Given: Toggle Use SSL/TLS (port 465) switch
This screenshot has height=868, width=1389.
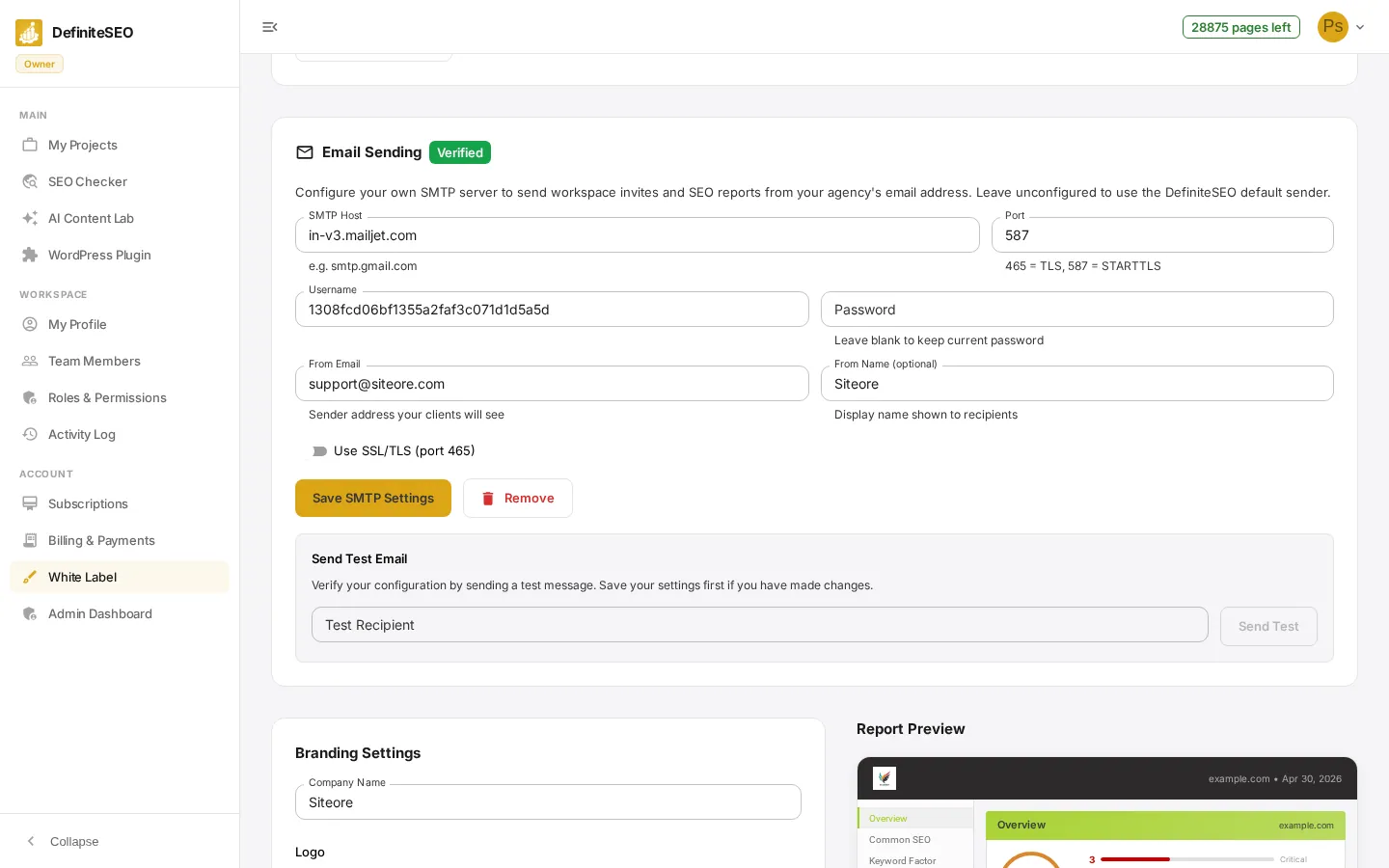Looking at the screenshot, I should click(x=319, y=451).
